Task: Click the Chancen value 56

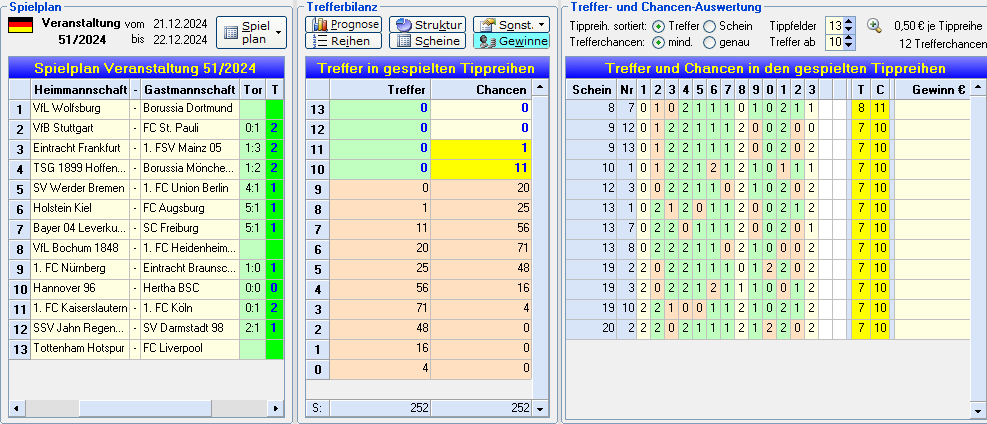Action: pyautogui.click(x=482, y=228)
